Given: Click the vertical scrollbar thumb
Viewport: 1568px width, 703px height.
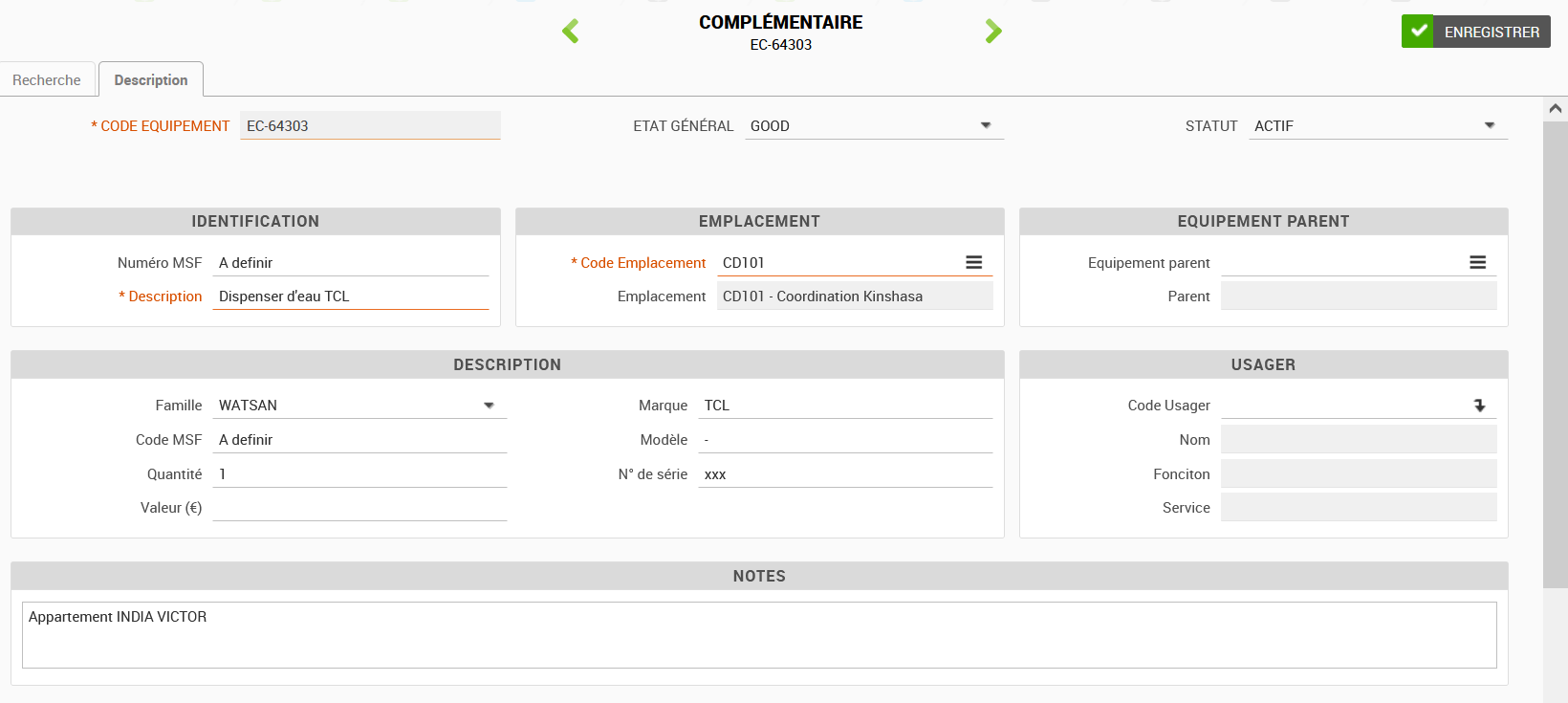Looking at the screenshot, I should 1556,354.
